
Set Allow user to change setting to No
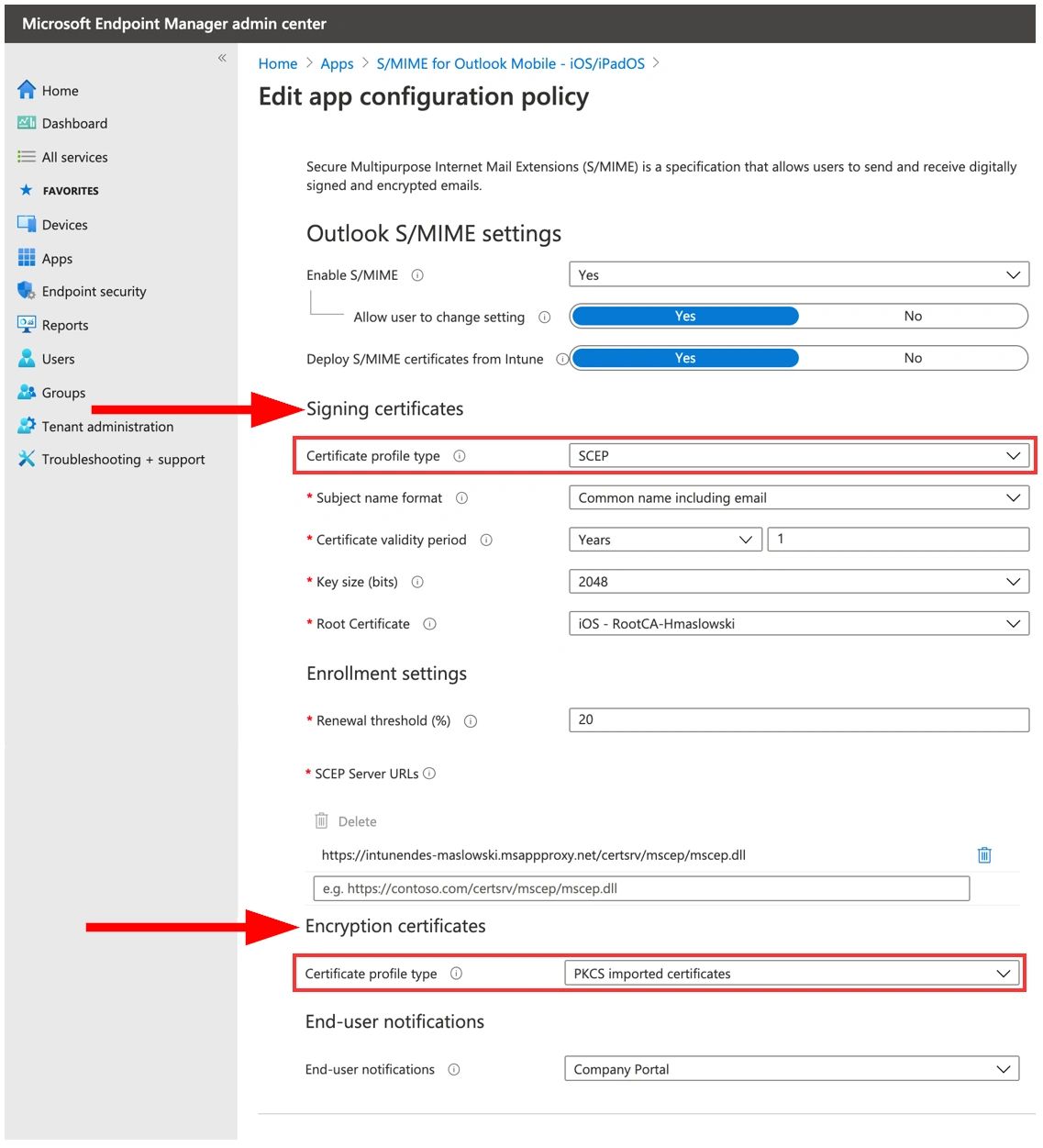[x=913, y=316]
